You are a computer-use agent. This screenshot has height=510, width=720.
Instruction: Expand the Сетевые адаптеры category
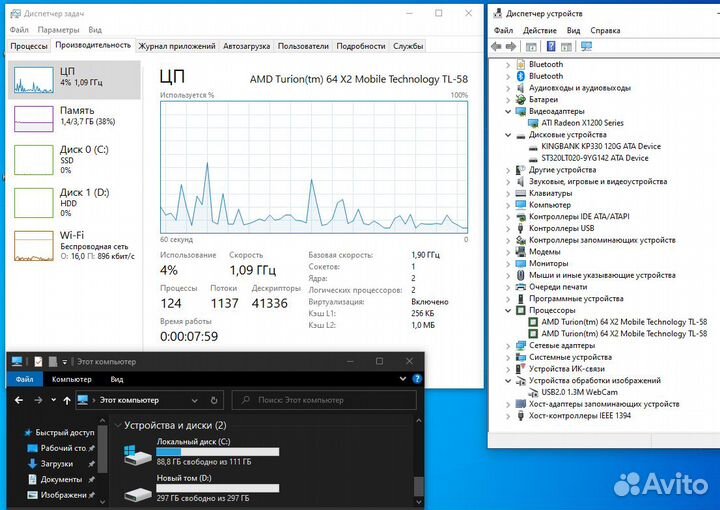point(508,345)
